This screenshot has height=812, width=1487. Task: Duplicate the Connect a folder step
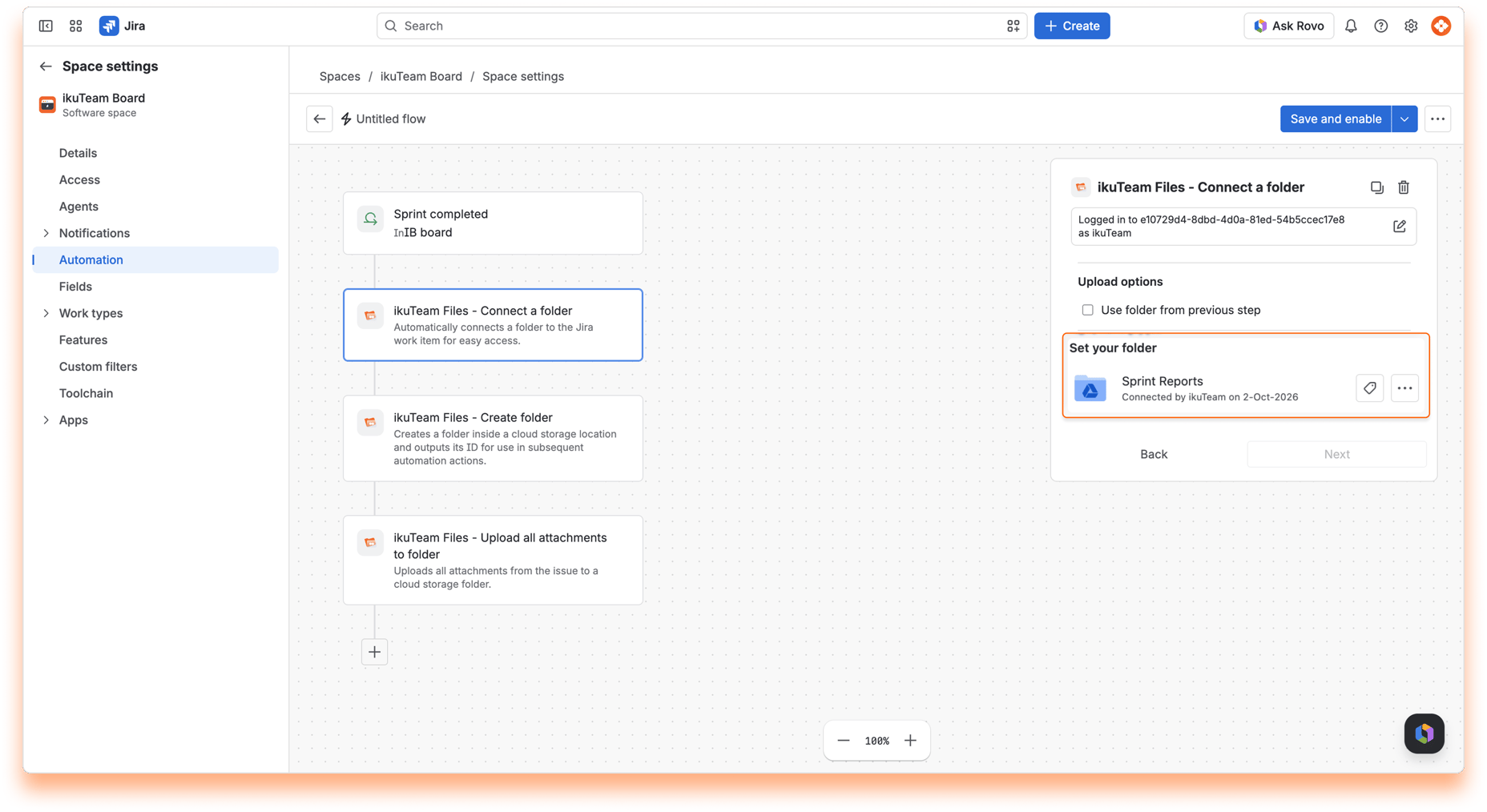[x=1376, y=187]
